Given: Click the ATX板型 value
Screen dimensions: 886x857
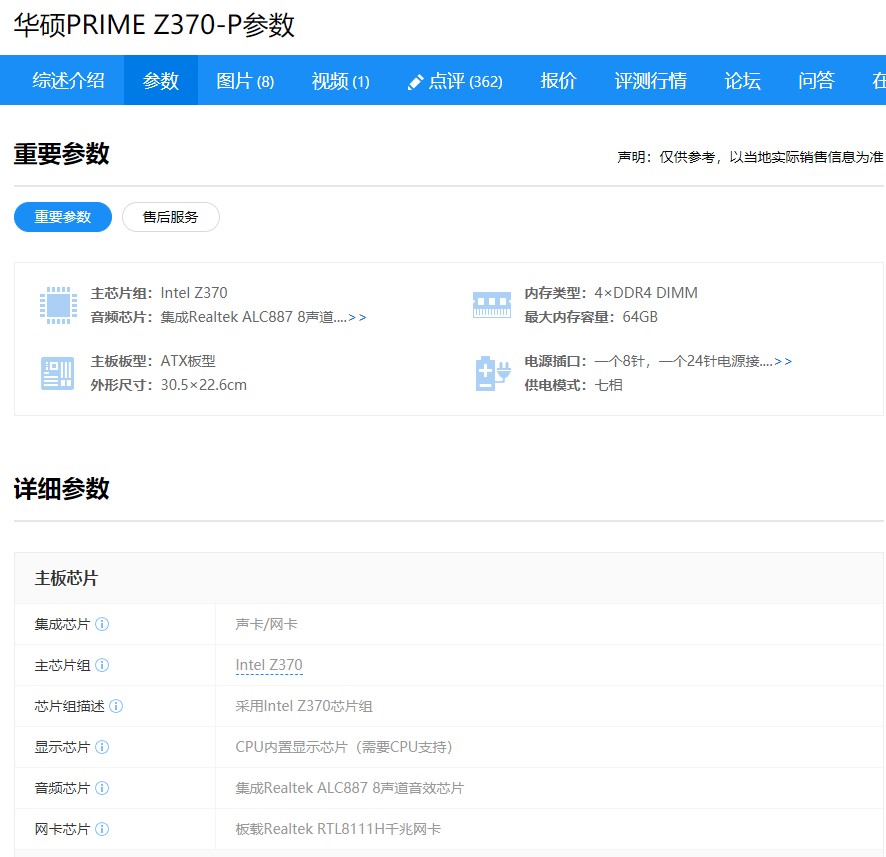Looking at the screenshot, I should (x=188, y=361).
